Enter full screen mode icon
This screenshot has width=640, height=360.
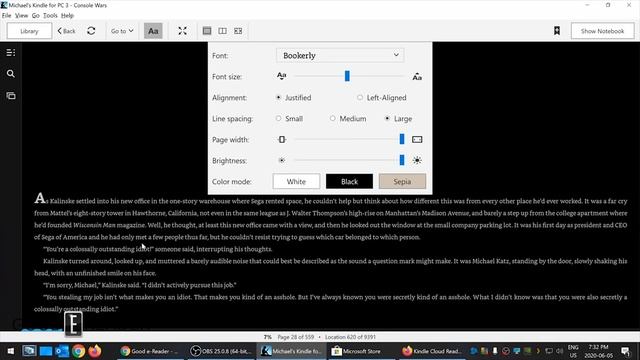click(182, 31)
